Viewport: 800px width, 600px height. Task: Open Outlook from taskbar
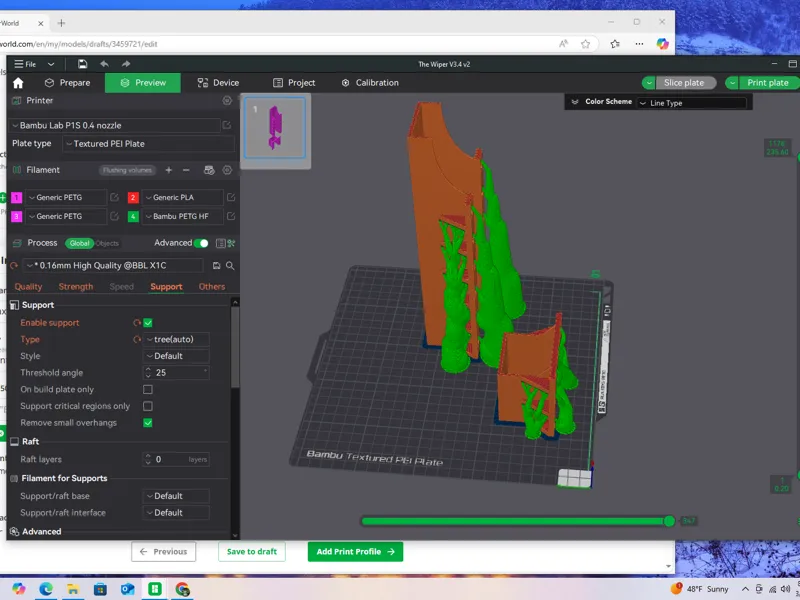[x=128, y=589]
